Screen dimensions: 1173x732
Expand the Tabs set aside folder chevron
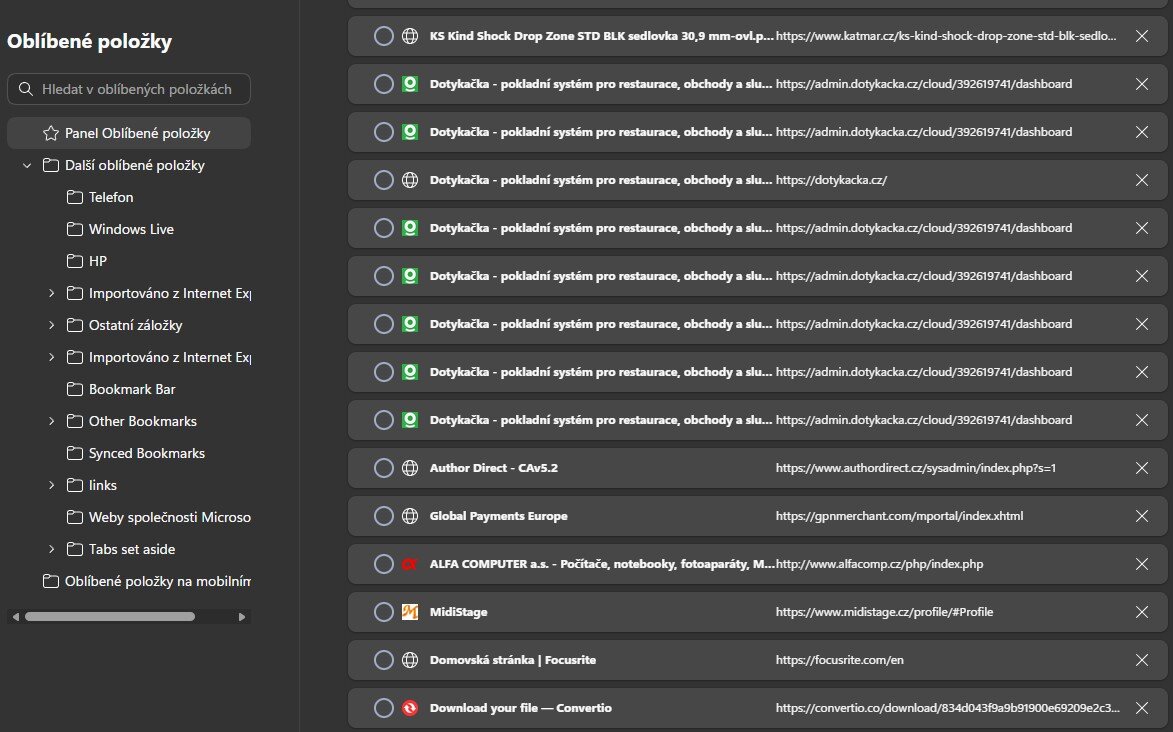(51, 549)
